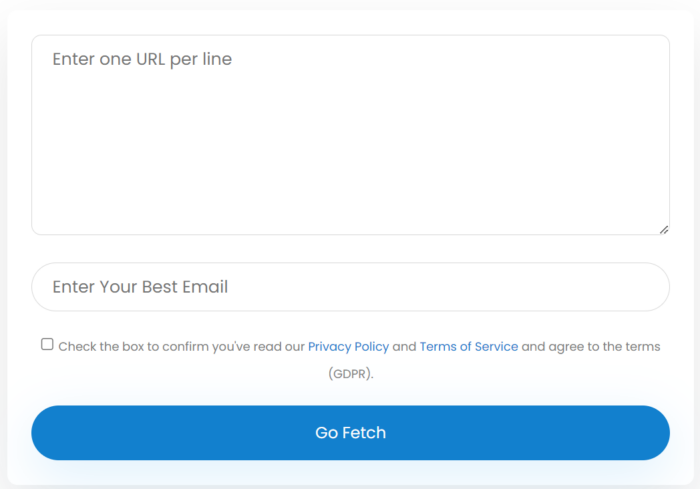Click the resize handle of the URL textarea
Viewport: 700px width, 489px height.
(664, 229)
